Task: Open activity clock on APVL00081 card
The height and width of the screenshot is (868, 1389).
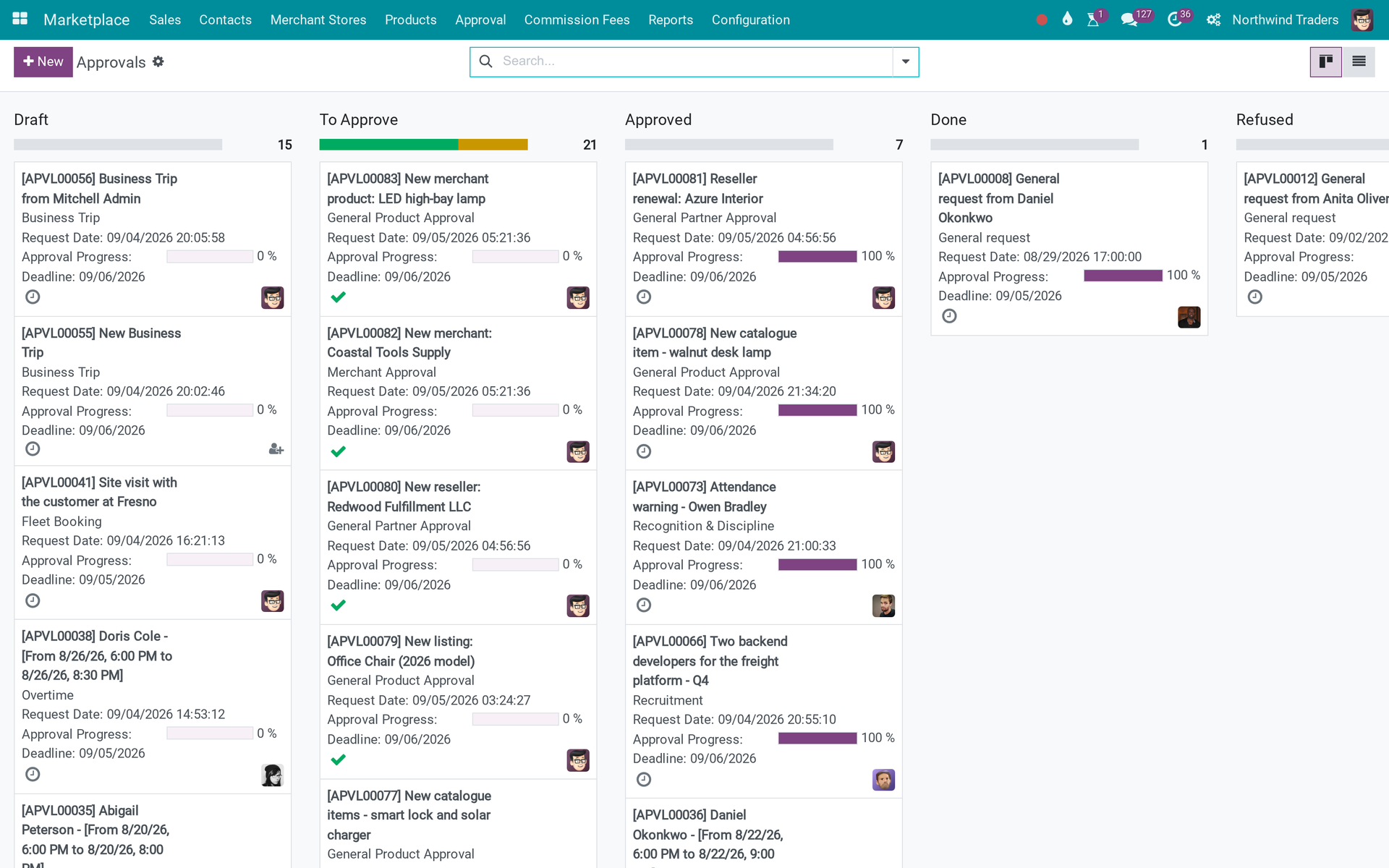Action: coord(644,297)
